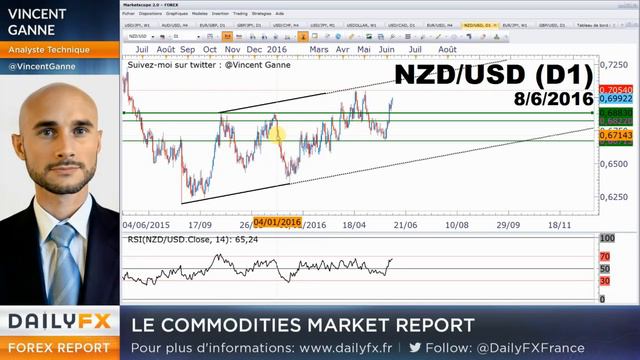This screenshot has height=360, width=640.
Task: Toggle the highlighted candlestick chart mode
Action: pos(227,37)
